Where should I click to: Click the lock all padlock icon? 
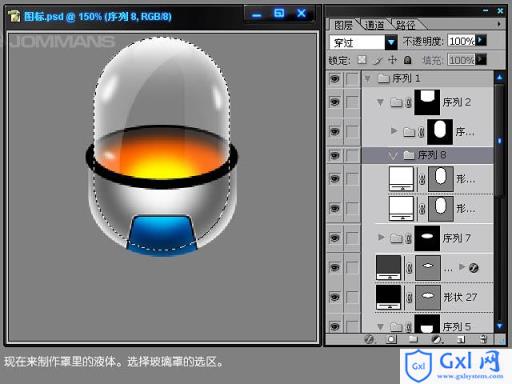pos(407,60)
